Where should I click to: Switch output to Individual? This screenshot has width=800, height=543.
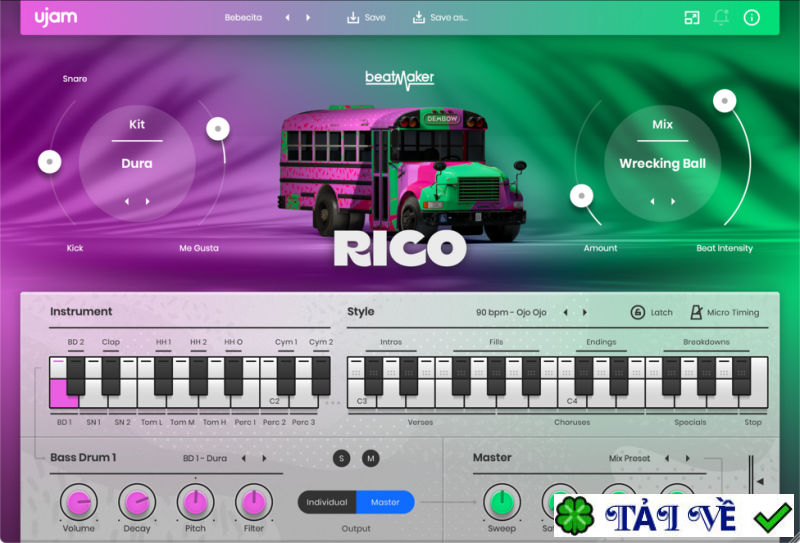click(327, 502)
